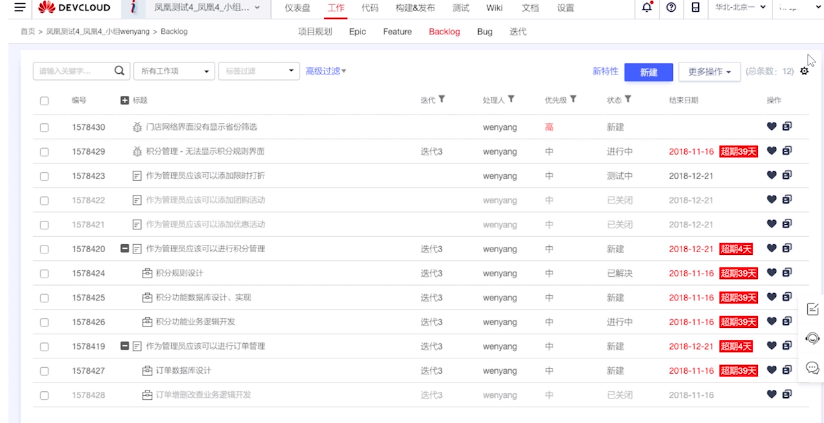The image size is (824, 423).
Task: Tick the checkbox for item 1578425
Action: coord(44,298)
